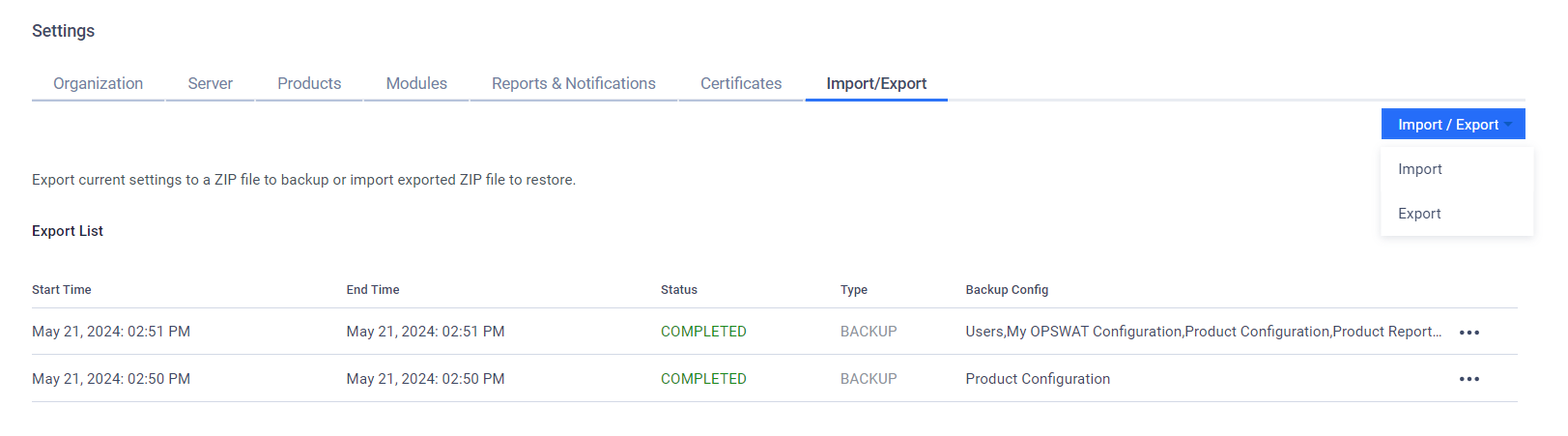The height and width of the screenshot is (436, 1568).
Task: Switch to the Server tab
Action: tap(210, 83)
